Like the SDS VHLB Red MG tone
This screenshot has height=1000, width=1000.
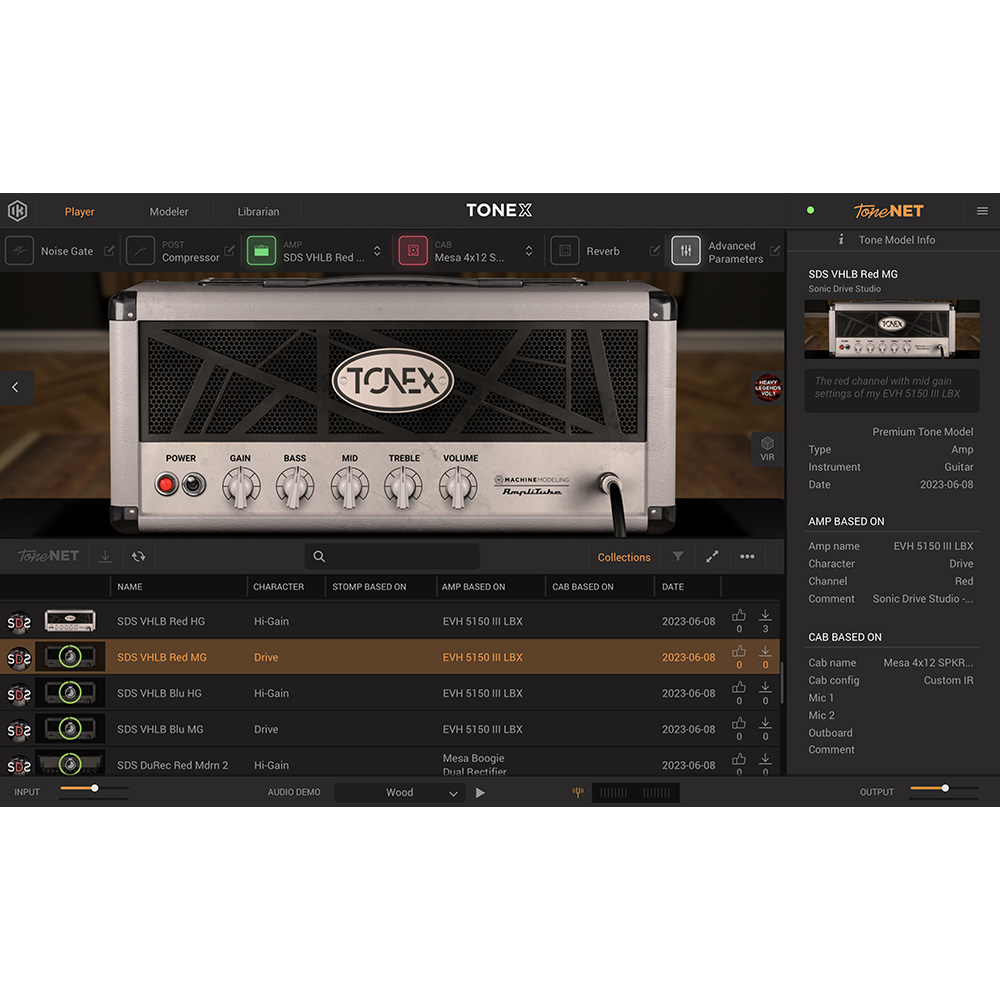pos(739,651)
